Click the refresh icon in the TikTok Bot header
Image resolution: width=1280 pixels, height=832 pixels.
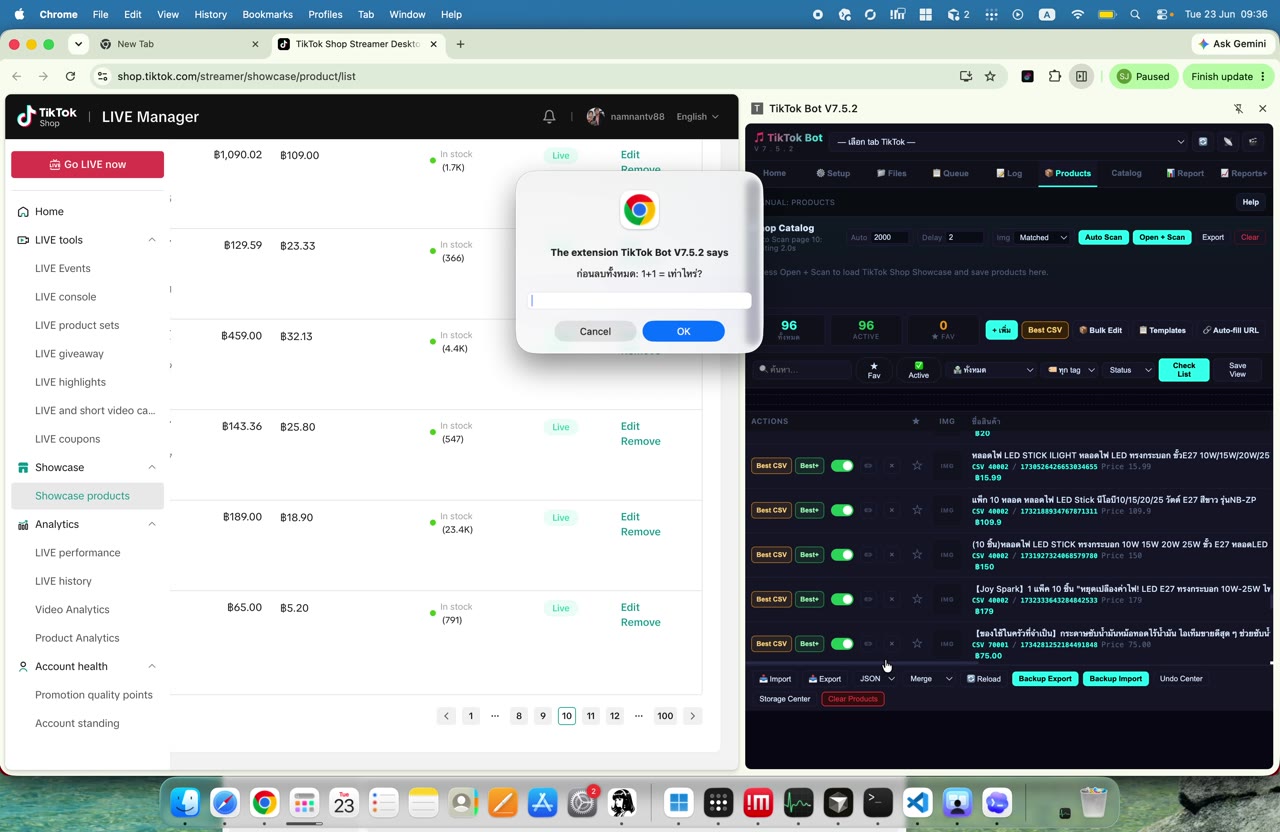coord(1203,142)
